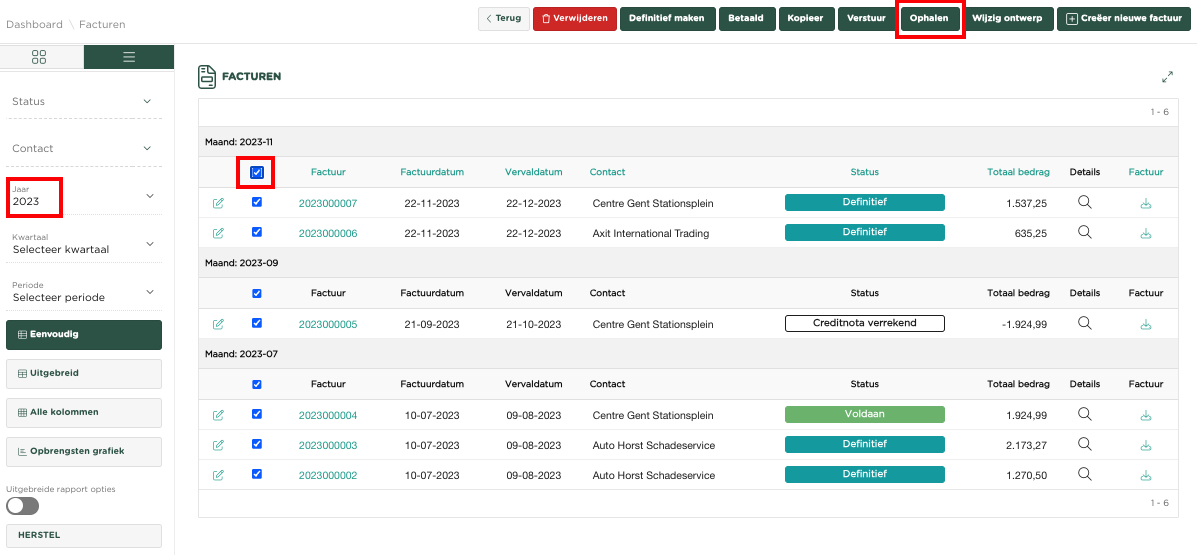The height and width of the screenshot is (555, 1197).
Task: Click the edit icon for invoice 2023000007
Action: pos(218,203)
